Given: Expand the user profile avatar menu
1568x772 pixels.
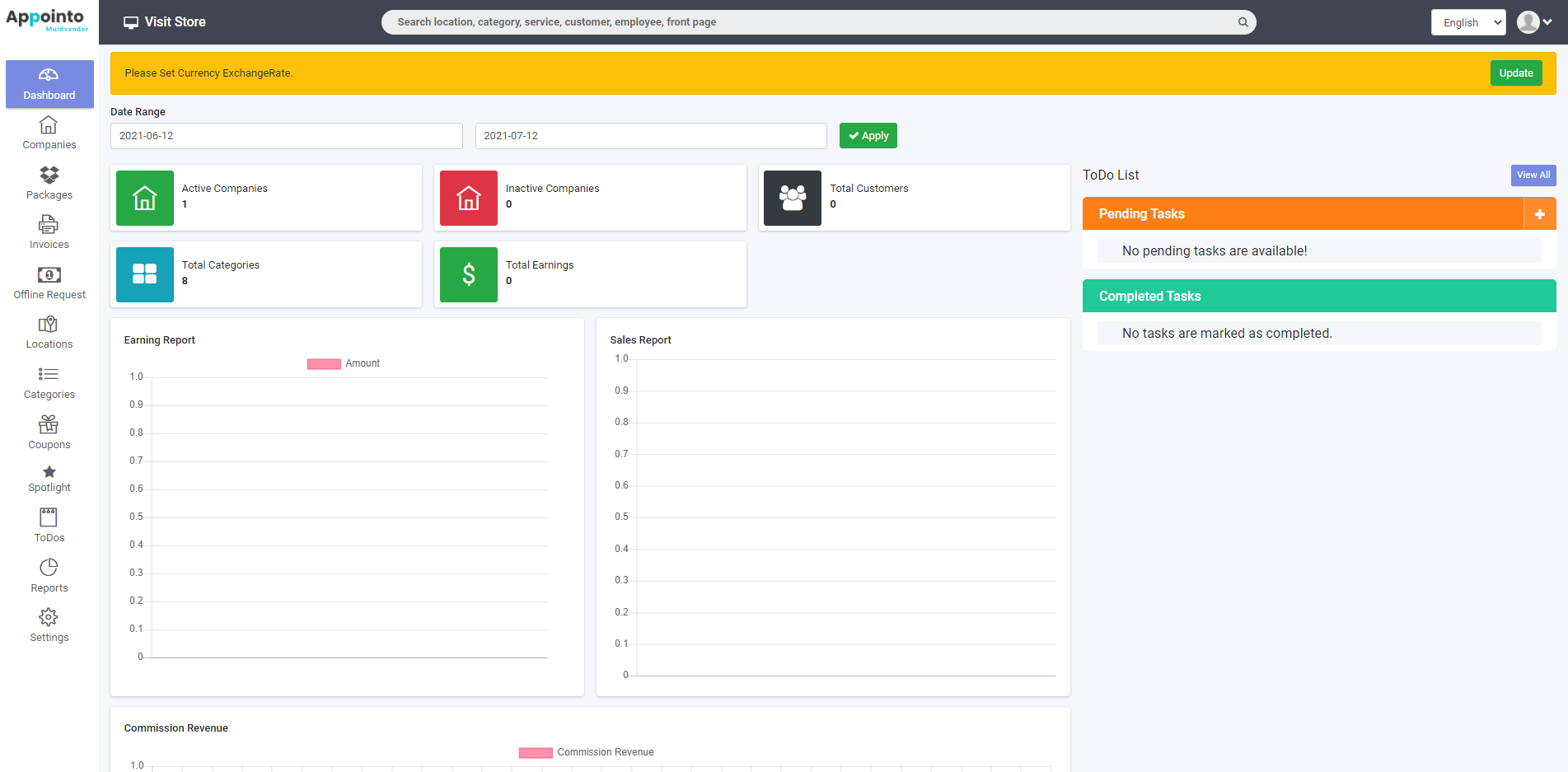Looking at the screenshot, I should [1534, 22].
